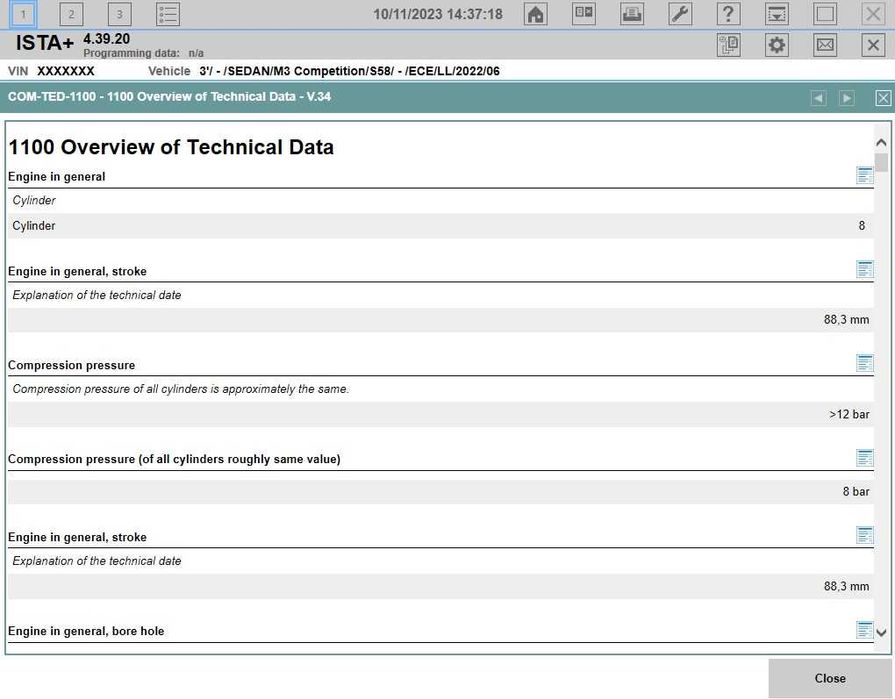Open the settings gear icon
This screenshot has width=895, height=699.
(777, 45)
